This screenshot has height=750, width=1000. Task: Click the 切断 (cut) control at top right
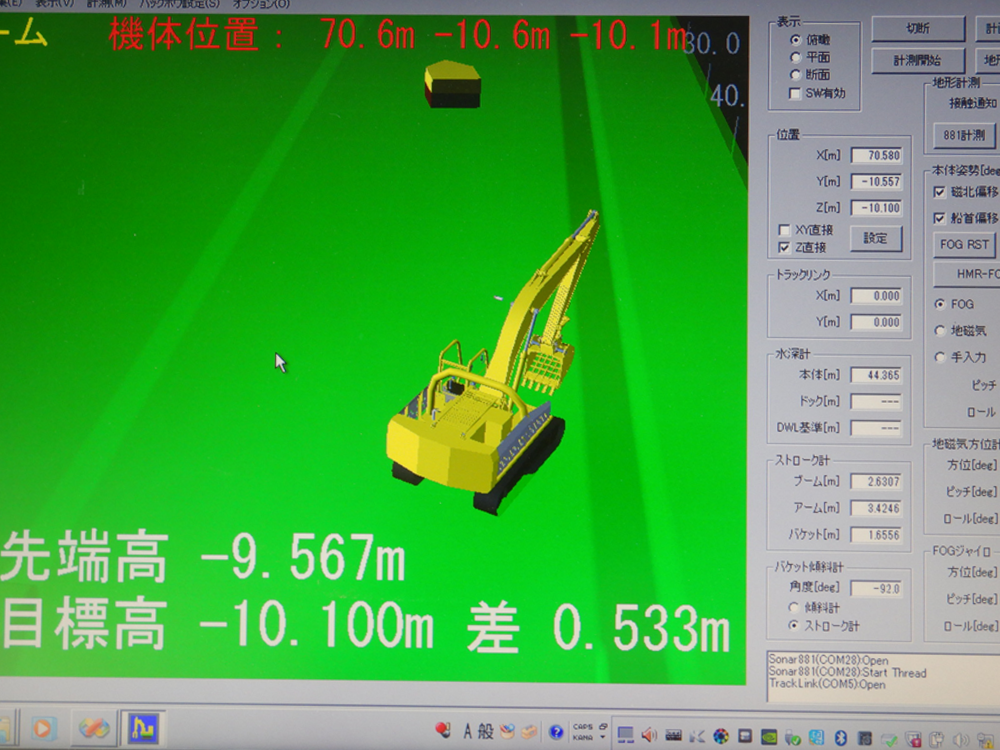click(916, 28)
